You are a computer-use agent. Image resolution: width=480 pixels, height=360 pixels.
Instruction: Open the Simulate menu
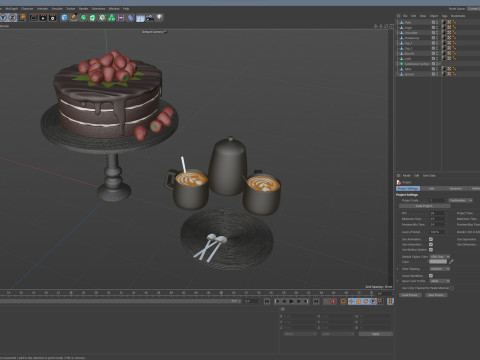click(x=57, y=8)
